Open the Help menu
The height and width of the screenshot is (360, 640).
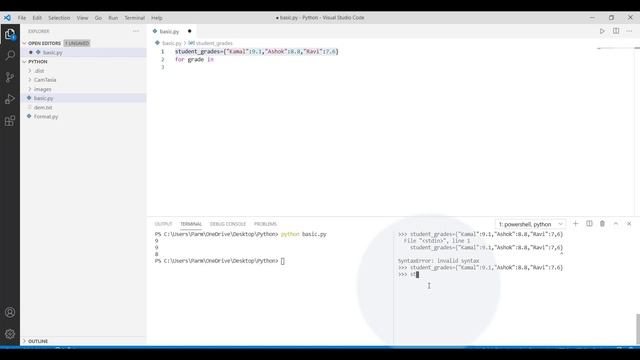click(x=157, y=18)
